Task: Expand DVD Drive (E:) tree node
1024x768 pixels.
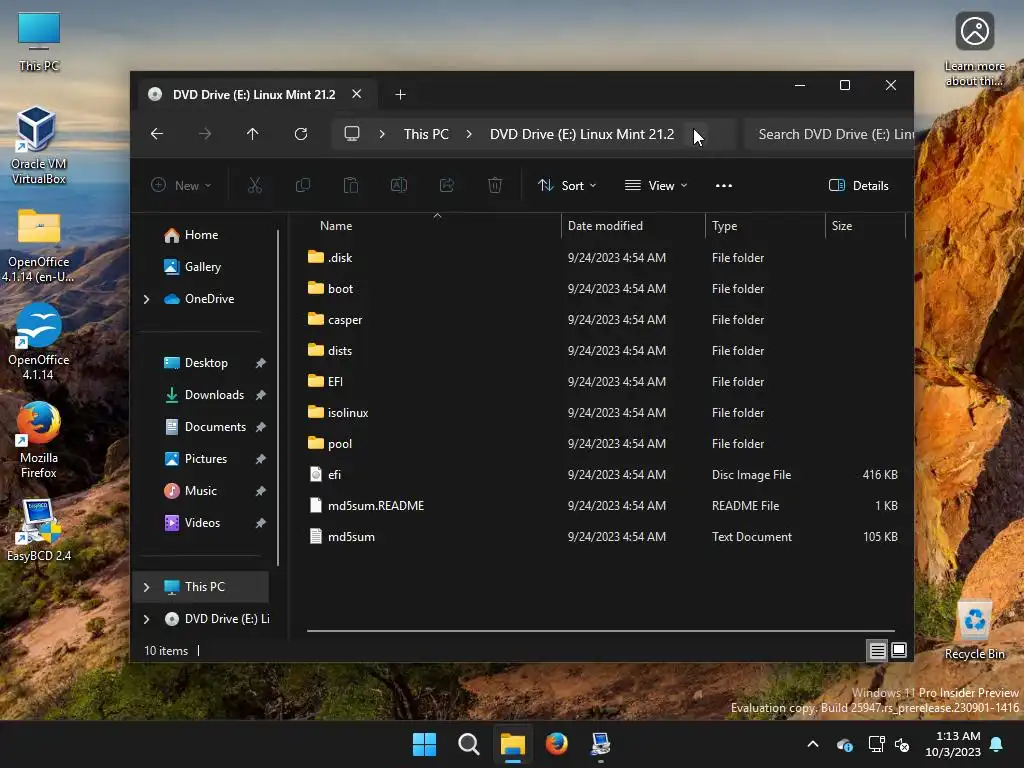Action: [146, 619]
